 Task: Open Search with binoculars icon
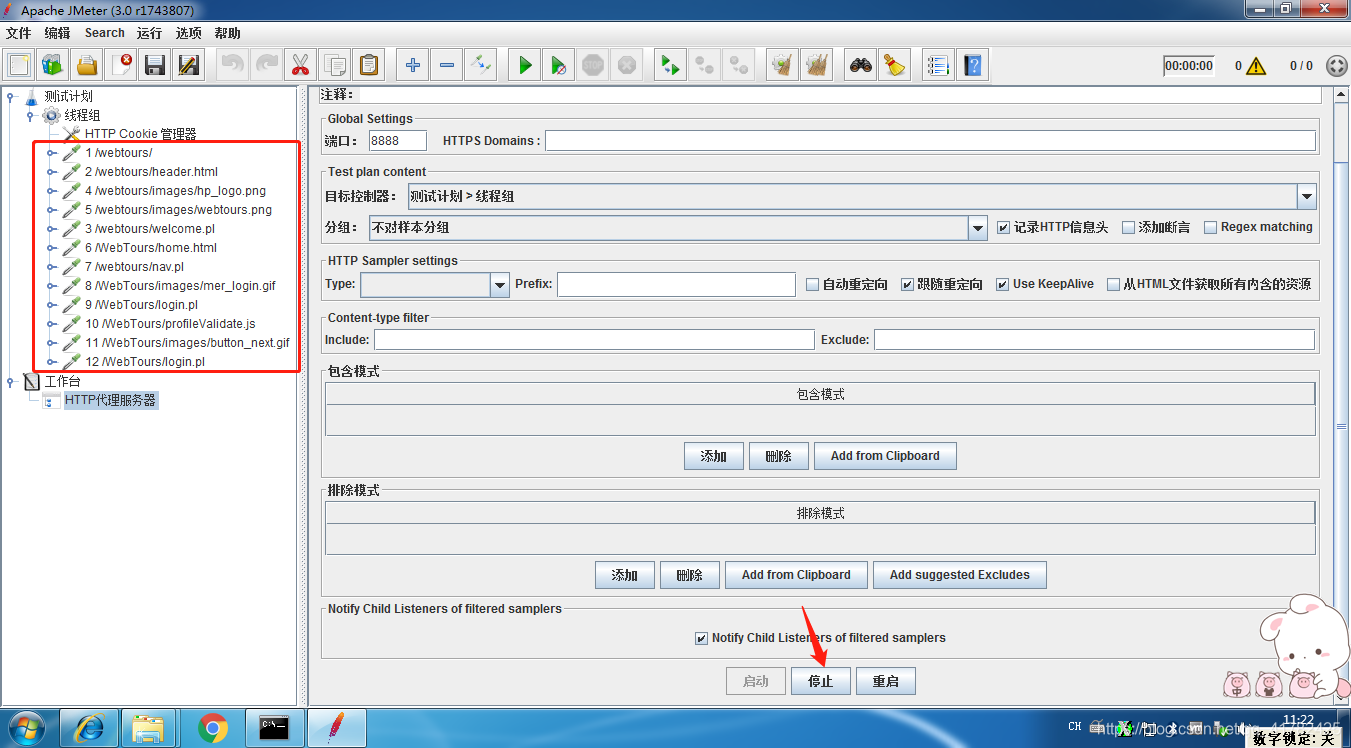click(x=860, y=65)
